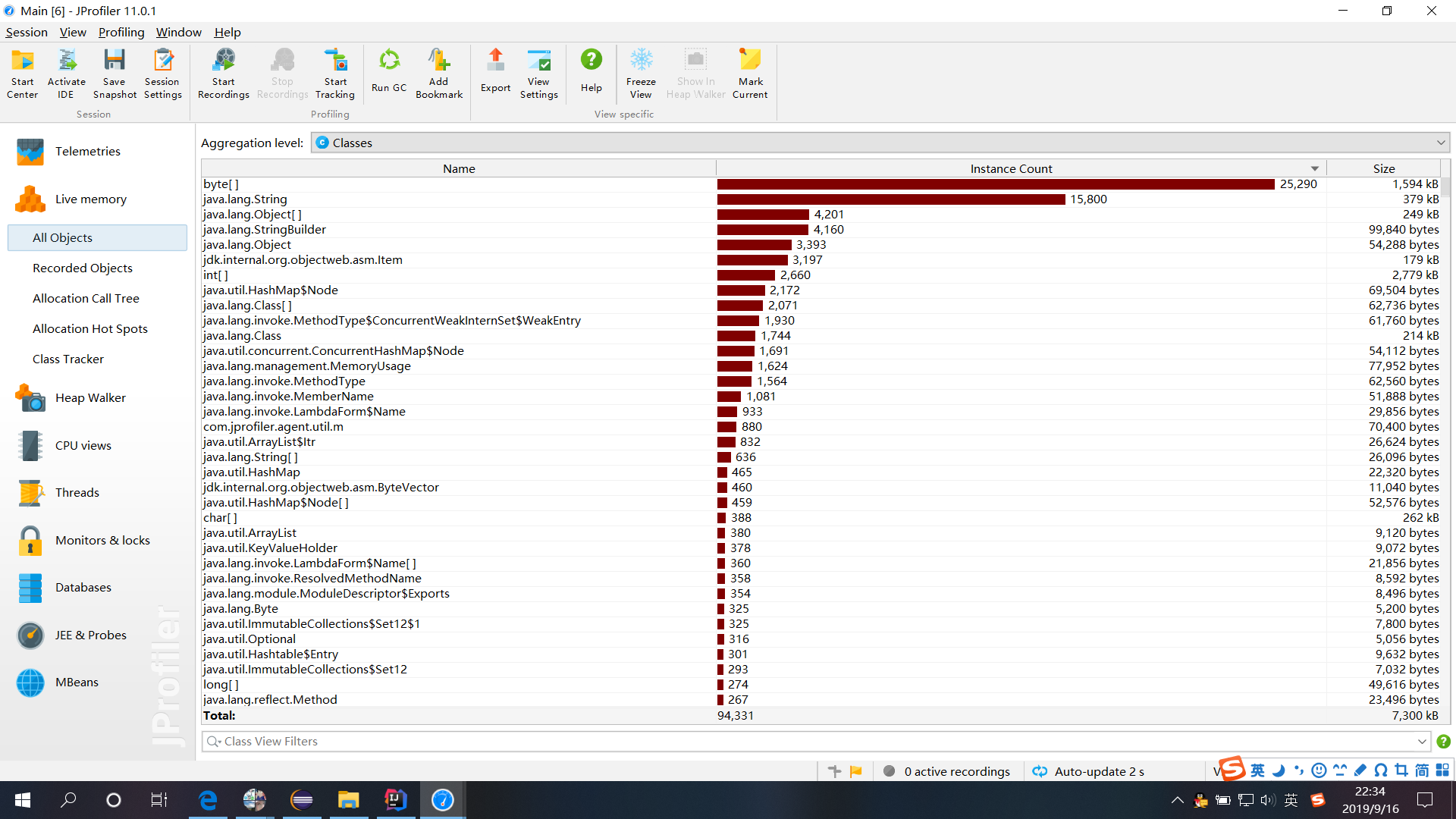This screenshot has width=1456, height=819.
Task: Click Add Bookmark icon
Action: [x=438, y=74]
